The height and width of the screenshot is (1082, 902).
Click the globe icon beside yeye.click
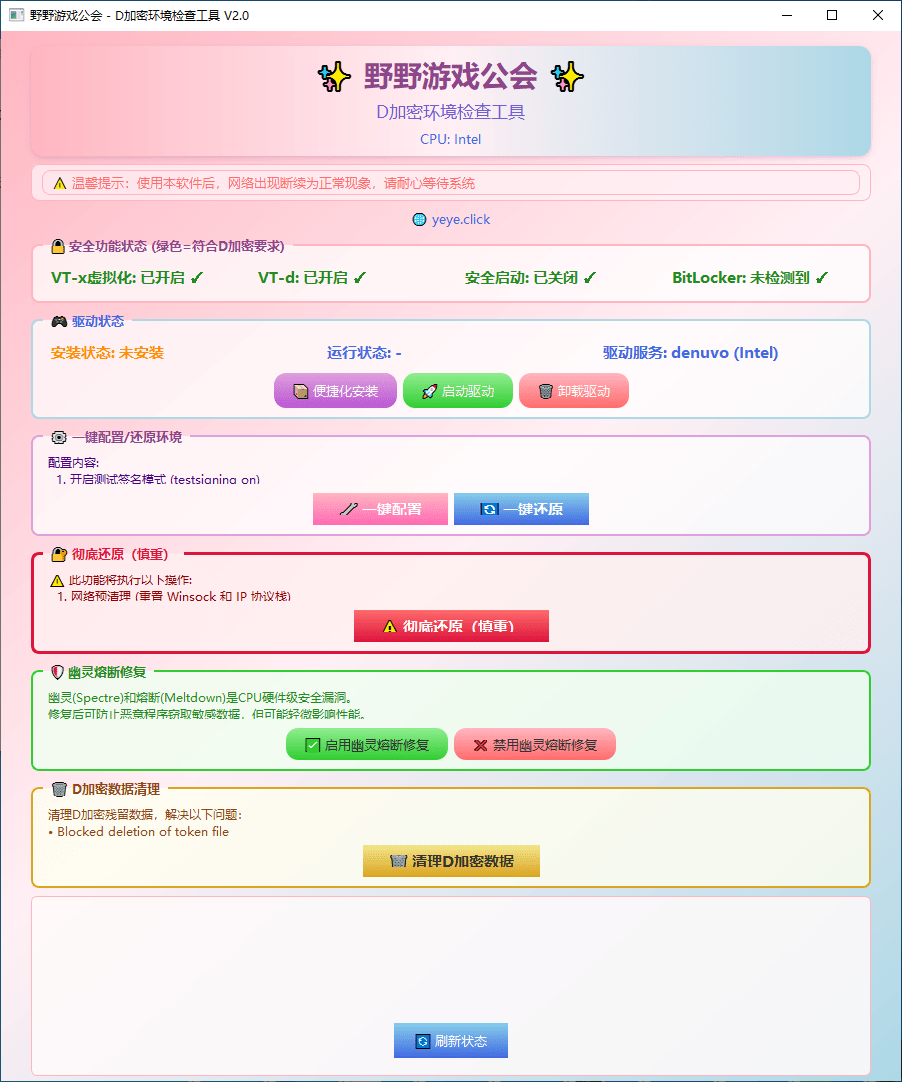[x=419, y=219]
